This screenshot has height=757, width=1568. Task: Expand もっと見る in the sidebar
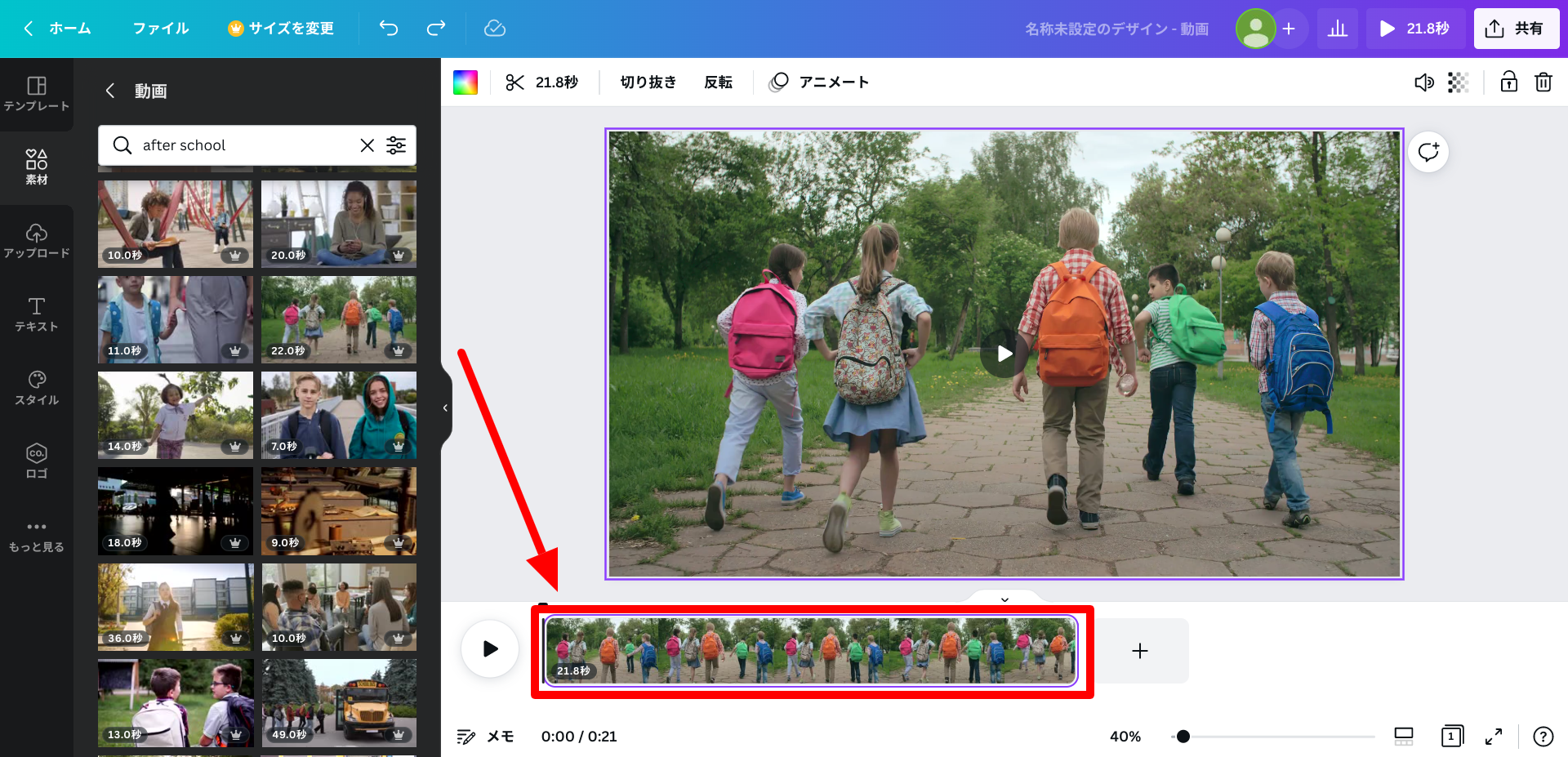pos(37,537)
